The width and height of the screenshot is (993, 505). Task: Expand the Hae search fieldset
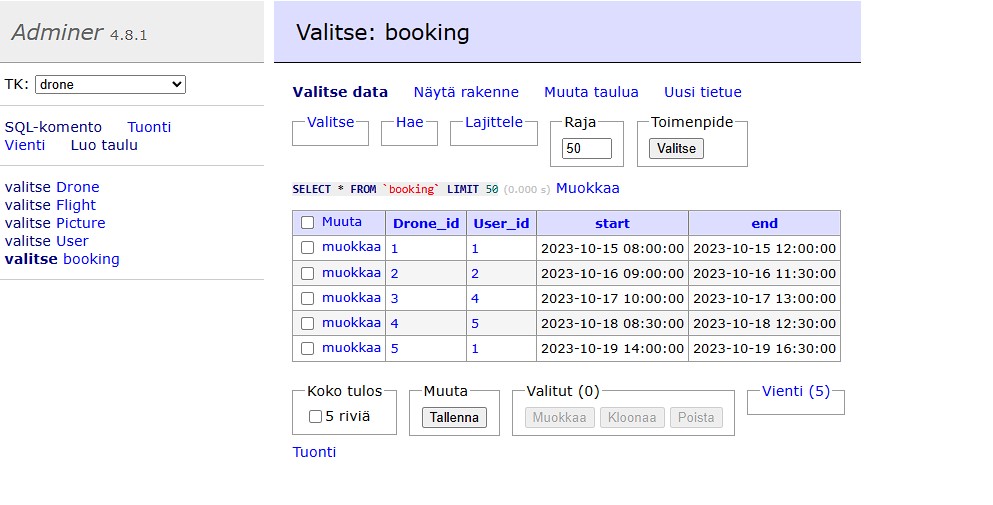coord(409,122)
